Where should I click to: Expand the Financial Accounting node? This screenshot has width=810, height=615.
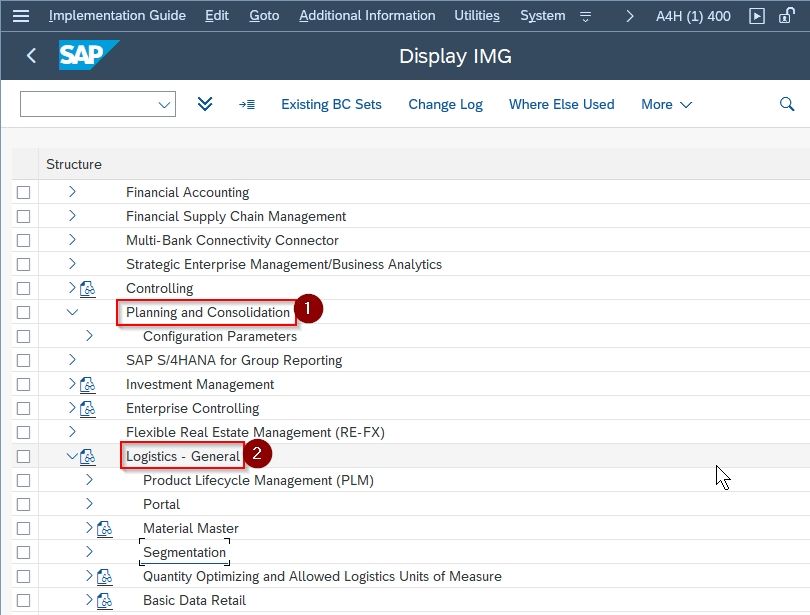pos(72,192)
